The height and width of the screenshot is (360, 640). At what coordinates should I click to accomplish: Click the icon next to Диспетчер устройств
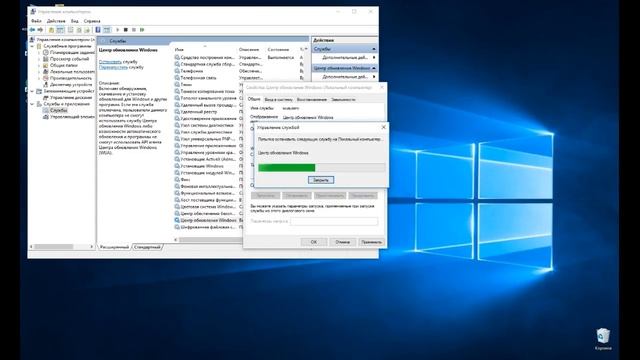[x=46, y=84]
